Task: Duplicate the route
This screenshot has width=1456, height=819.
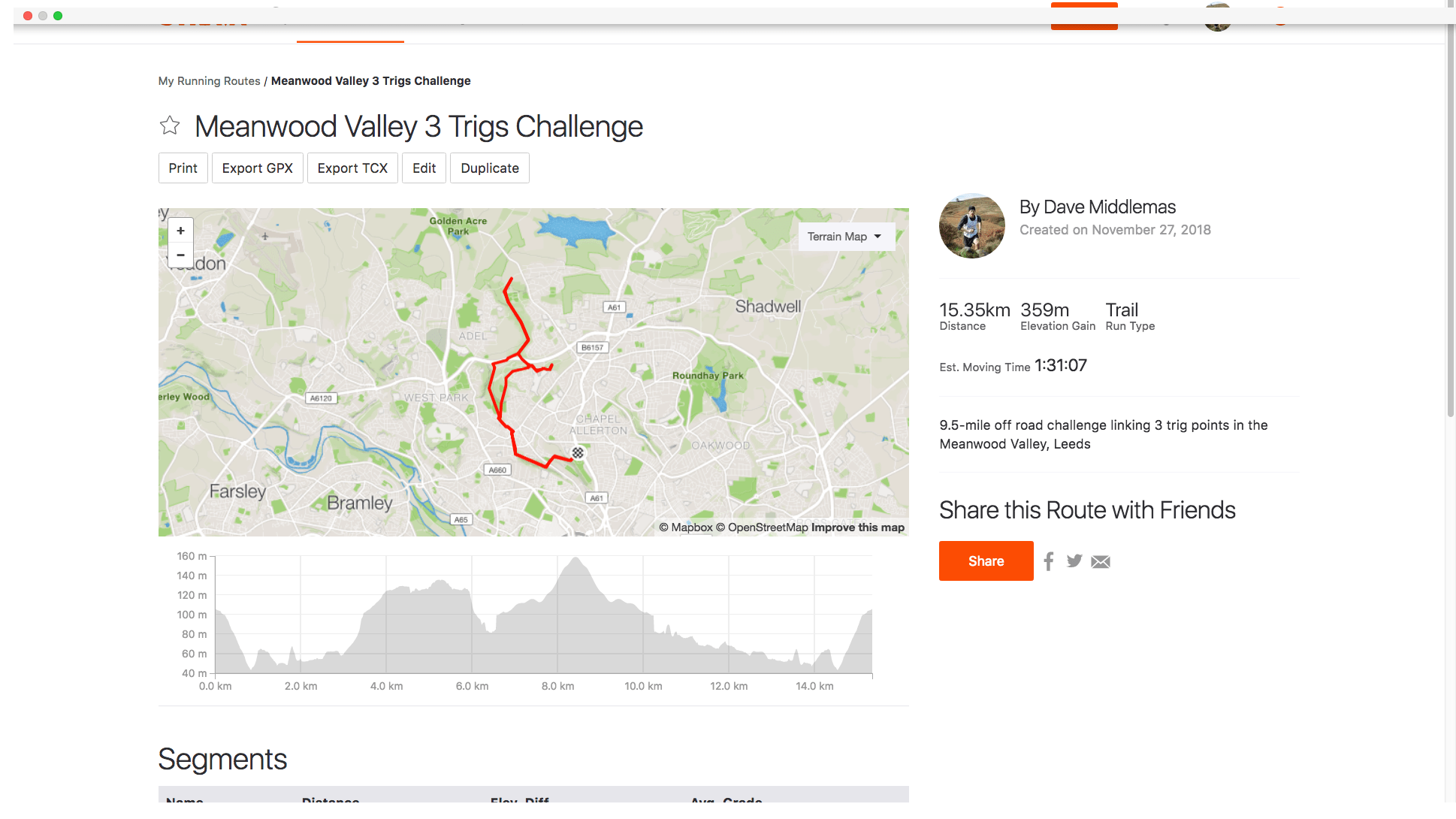Action: pyautogui.click(x=489, y=168)
